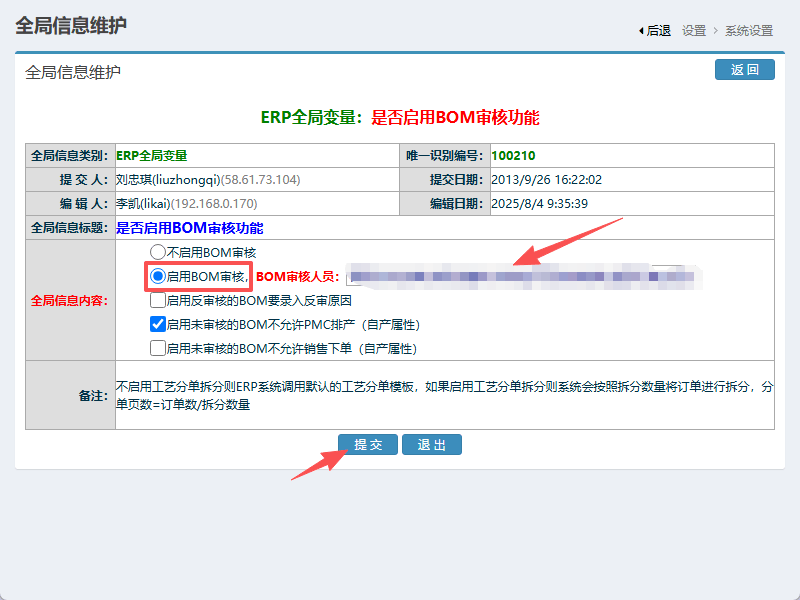Uncheck 启用未审核的BOM不允许PMC排产 checkbox
The image size is (800, 600).
[x=158, y=324]
